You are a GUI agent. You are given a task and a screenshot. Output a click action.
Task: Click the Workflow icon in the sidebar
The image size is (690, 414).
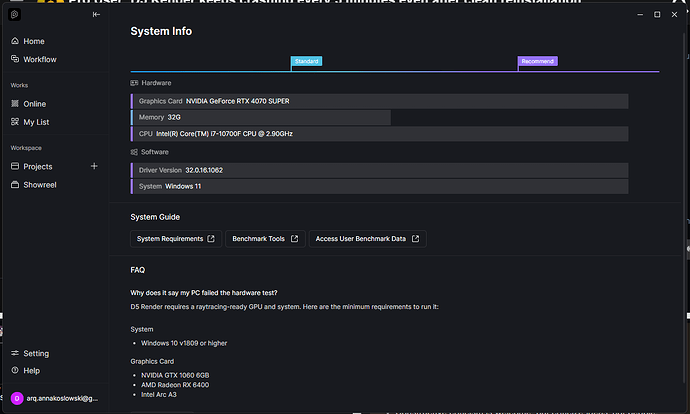[x=15, y=59]
